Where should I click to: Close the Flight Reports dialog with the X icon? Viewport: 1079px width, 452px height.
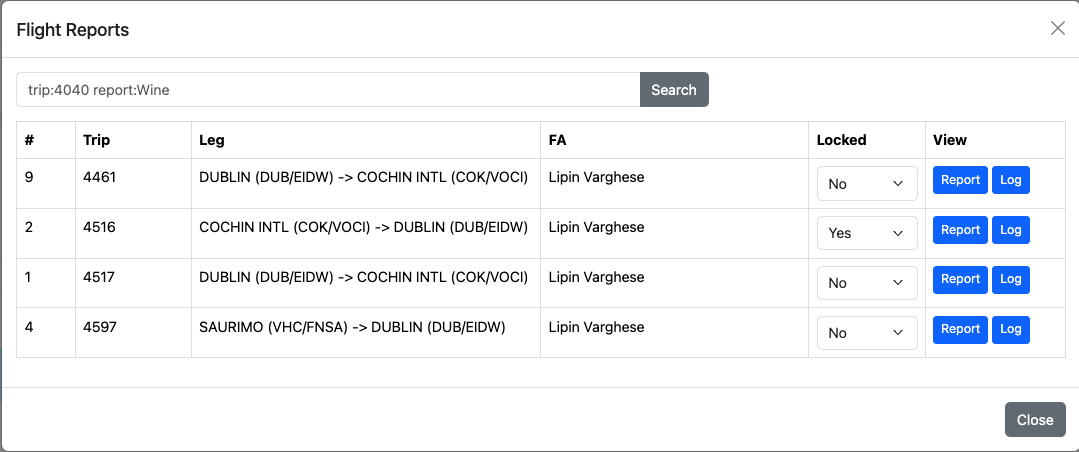[x=1057, y=29]
